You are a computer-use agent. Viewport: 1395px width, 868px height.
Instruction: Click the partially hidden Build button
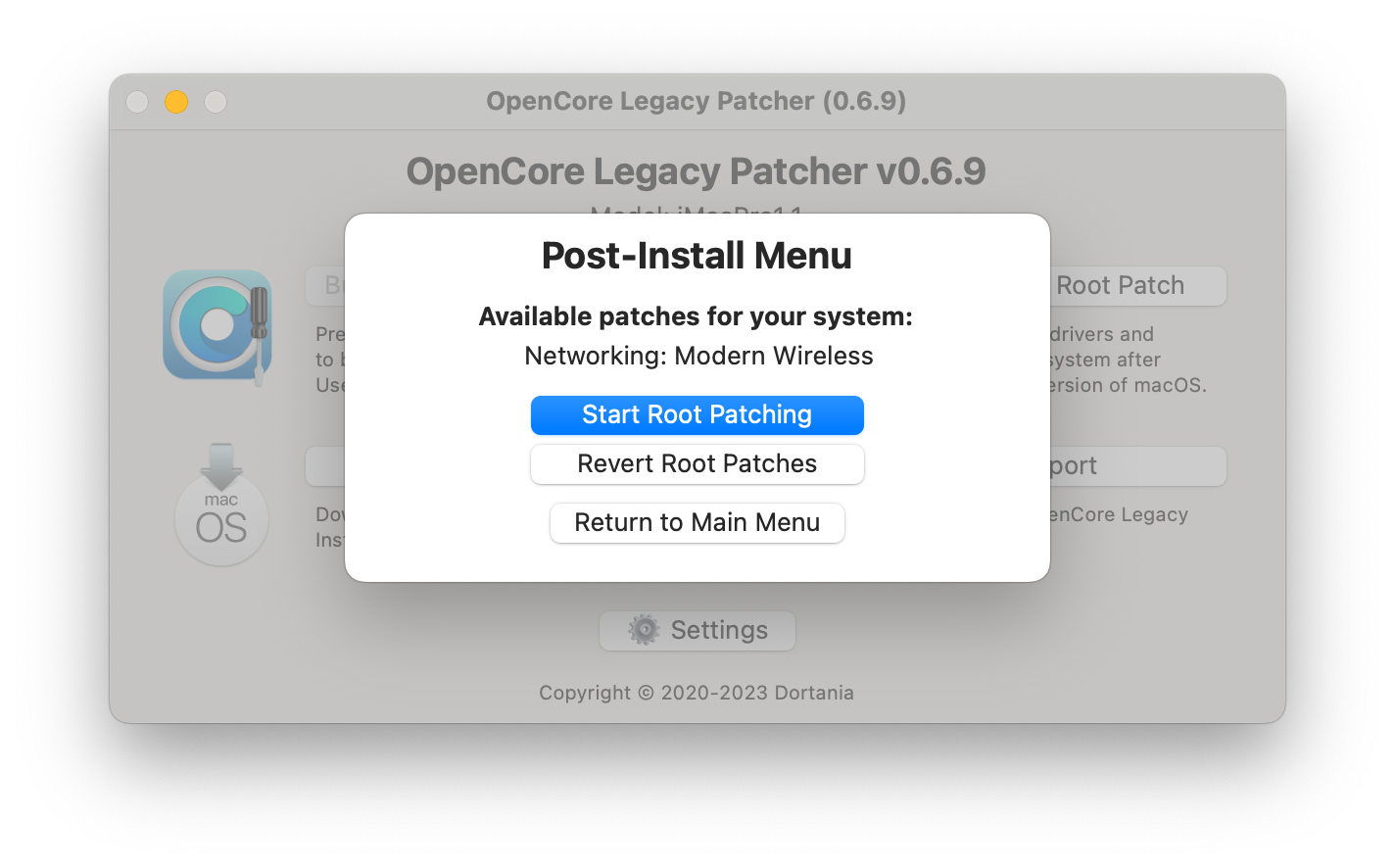[326, 285]
